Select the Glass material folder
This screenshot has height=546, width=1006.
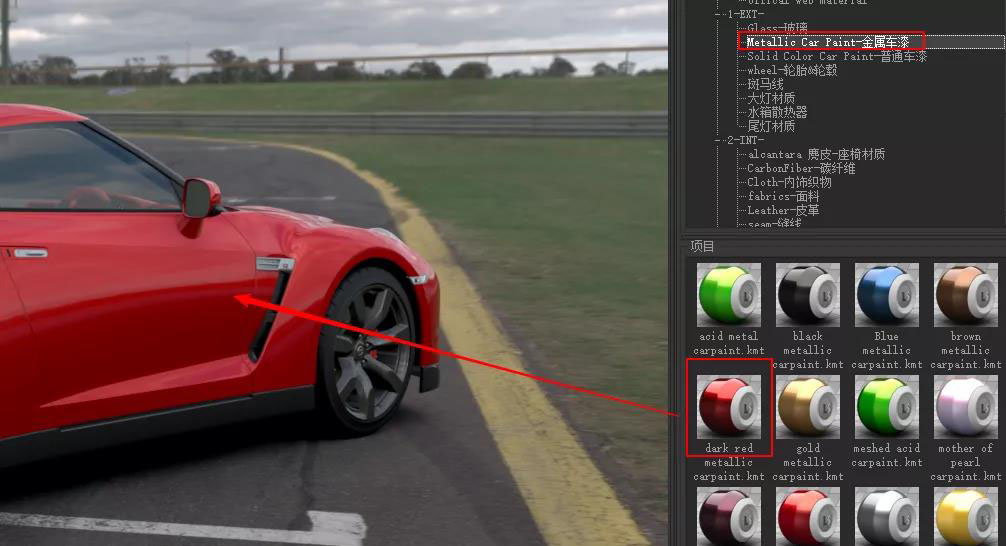pyautogui.click(x=777, y=29)
